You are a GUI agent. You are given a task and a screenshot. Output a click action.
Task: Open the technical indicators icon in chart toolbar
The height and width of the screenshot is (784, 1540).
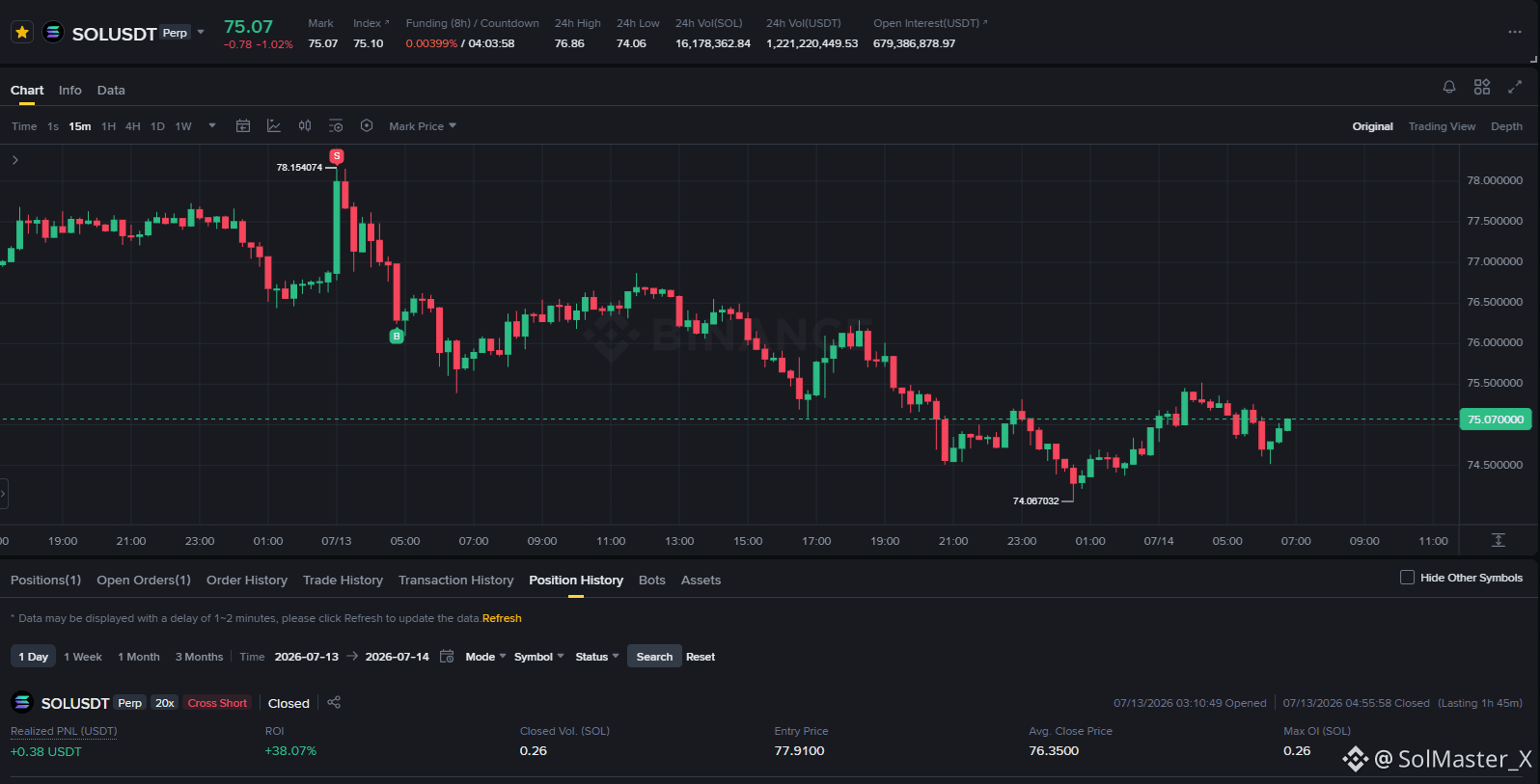[x=274, y=126]
